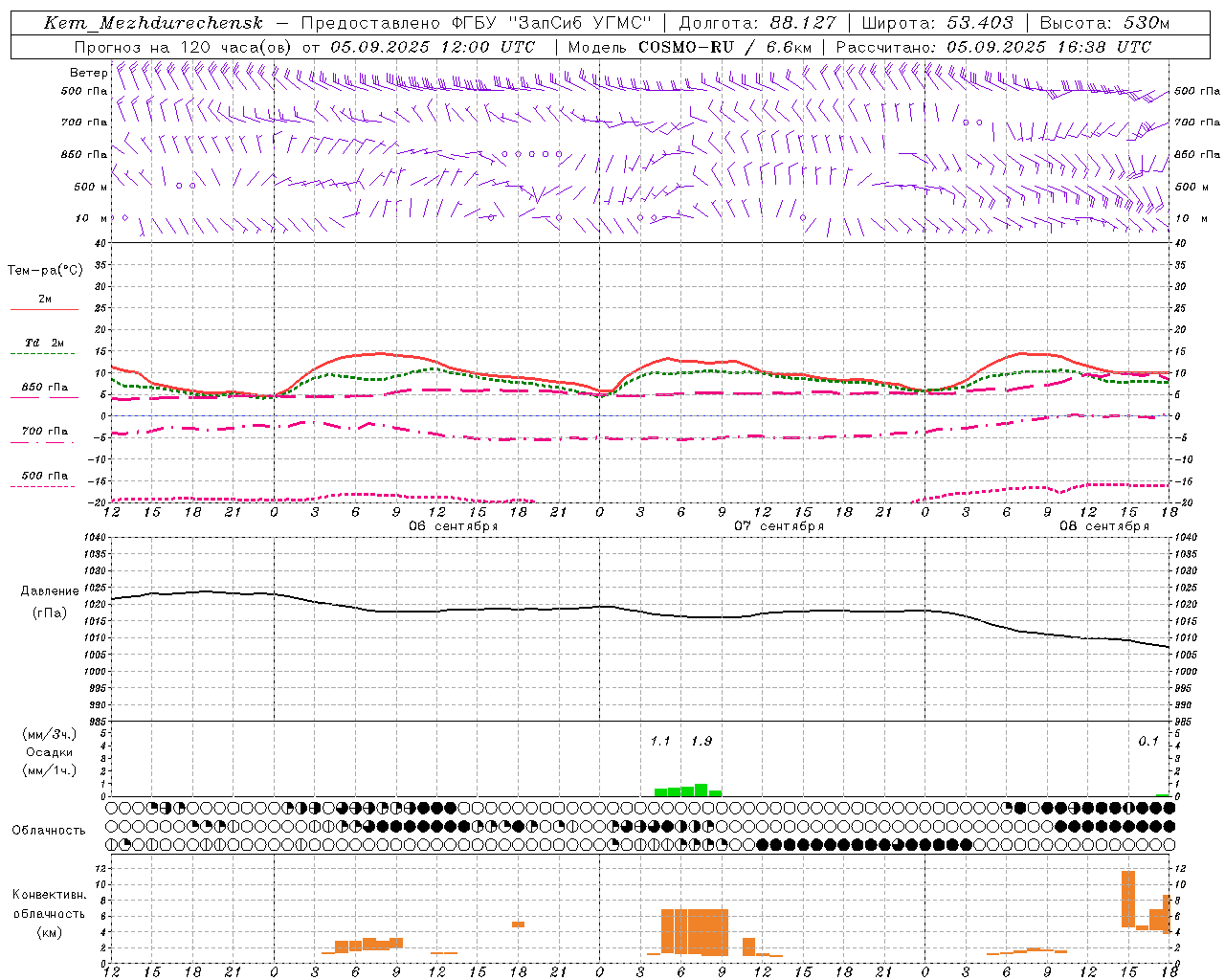This screenshot has width=1225, height=980.
Task: Click the tallest orange convective cloud bar
Action: 1128,899
